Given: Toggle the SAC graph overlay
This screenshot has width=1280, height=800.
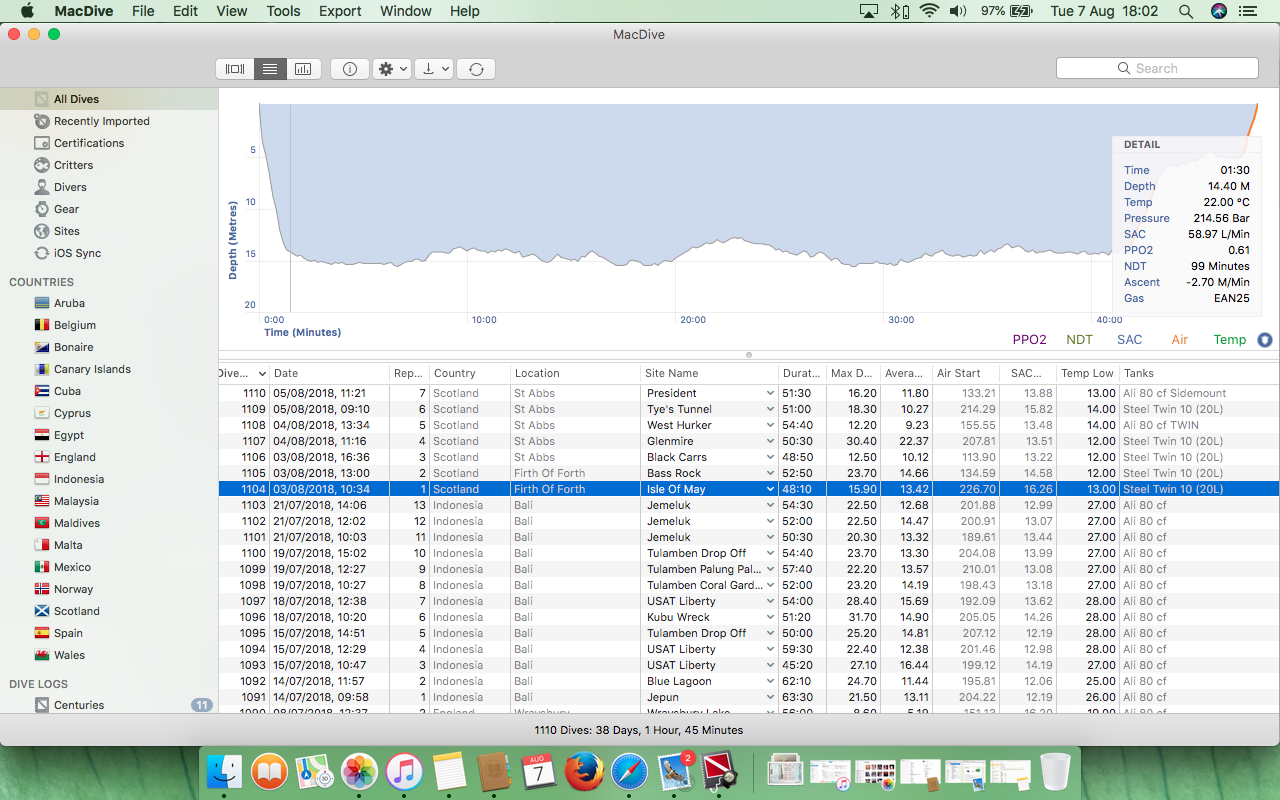Looking at the screenshot, I should [1129, 340].
